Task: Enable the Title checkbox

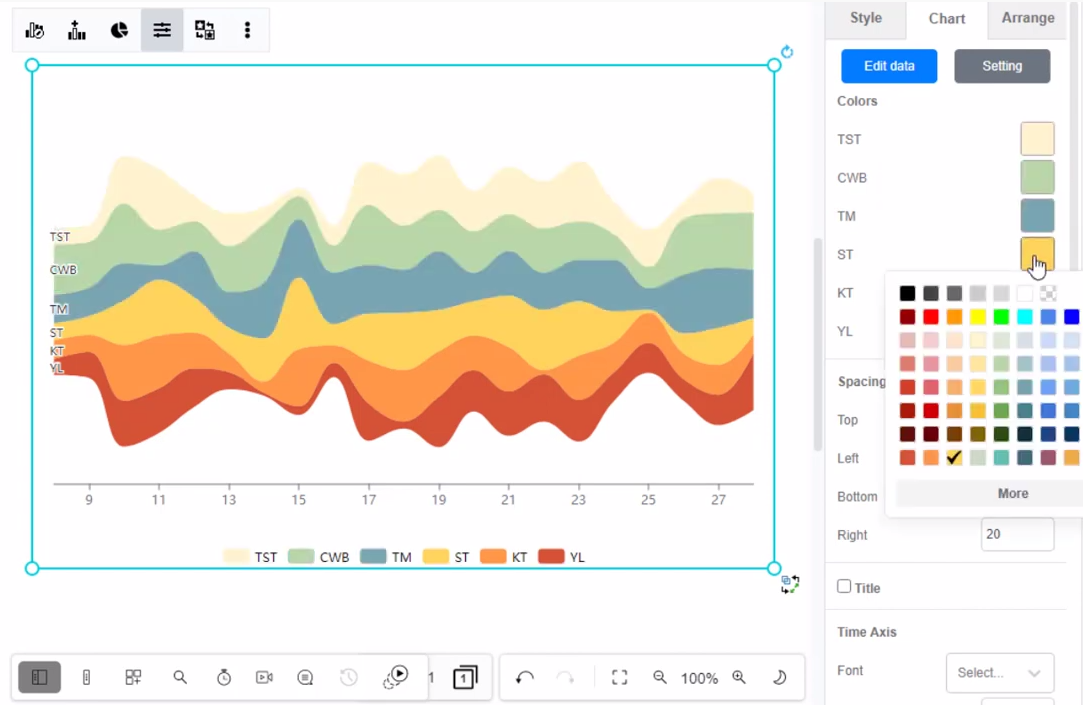Action: (x=844, y=587)
